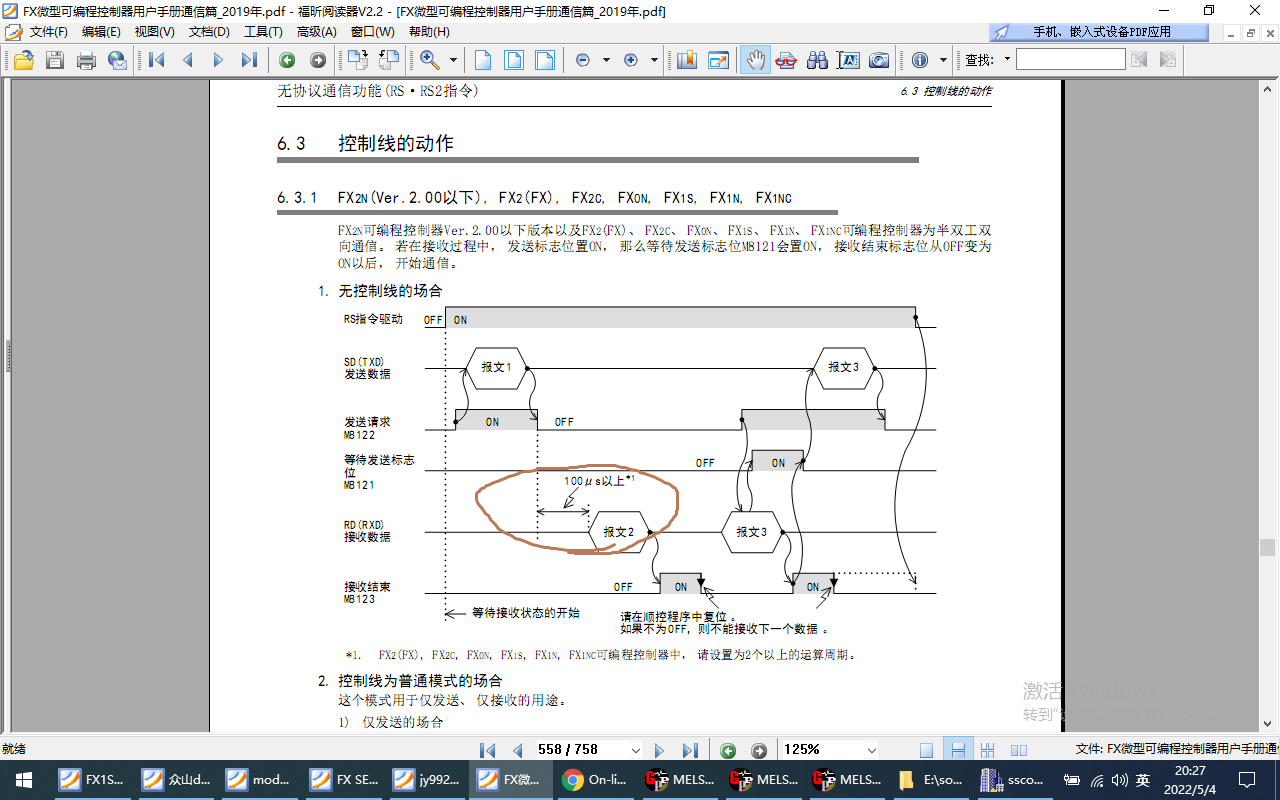
Task: Open search with the binoculars icon
Action: pyautogui.click(x=817, y=60)
